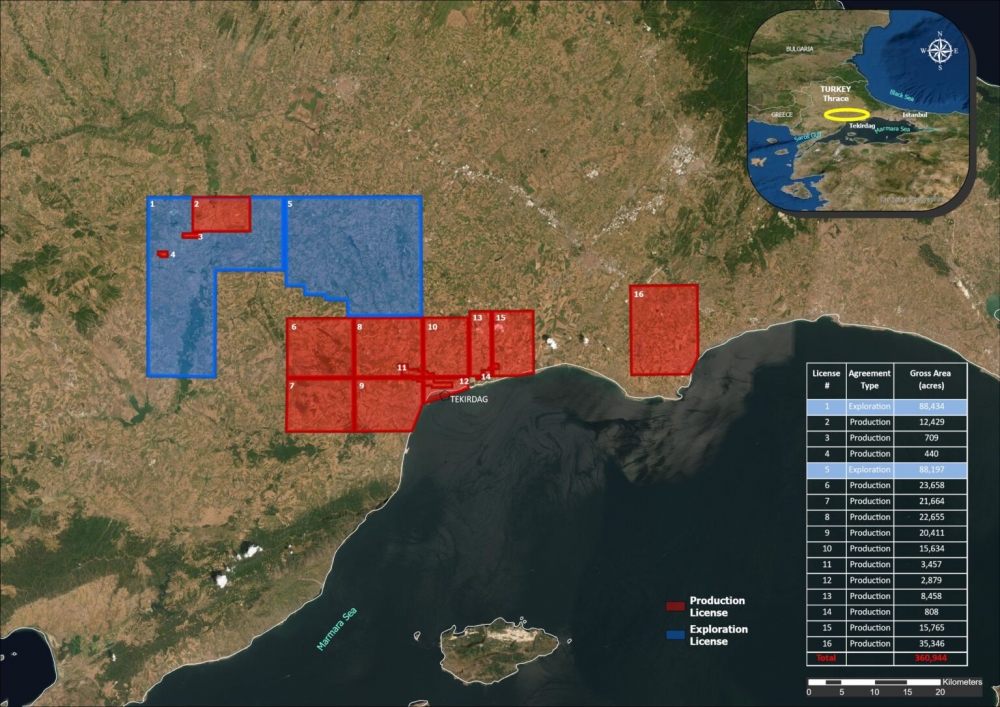Click the Agreement Type column header
This screenshot has width=1000, height=707.
[869, 379]
